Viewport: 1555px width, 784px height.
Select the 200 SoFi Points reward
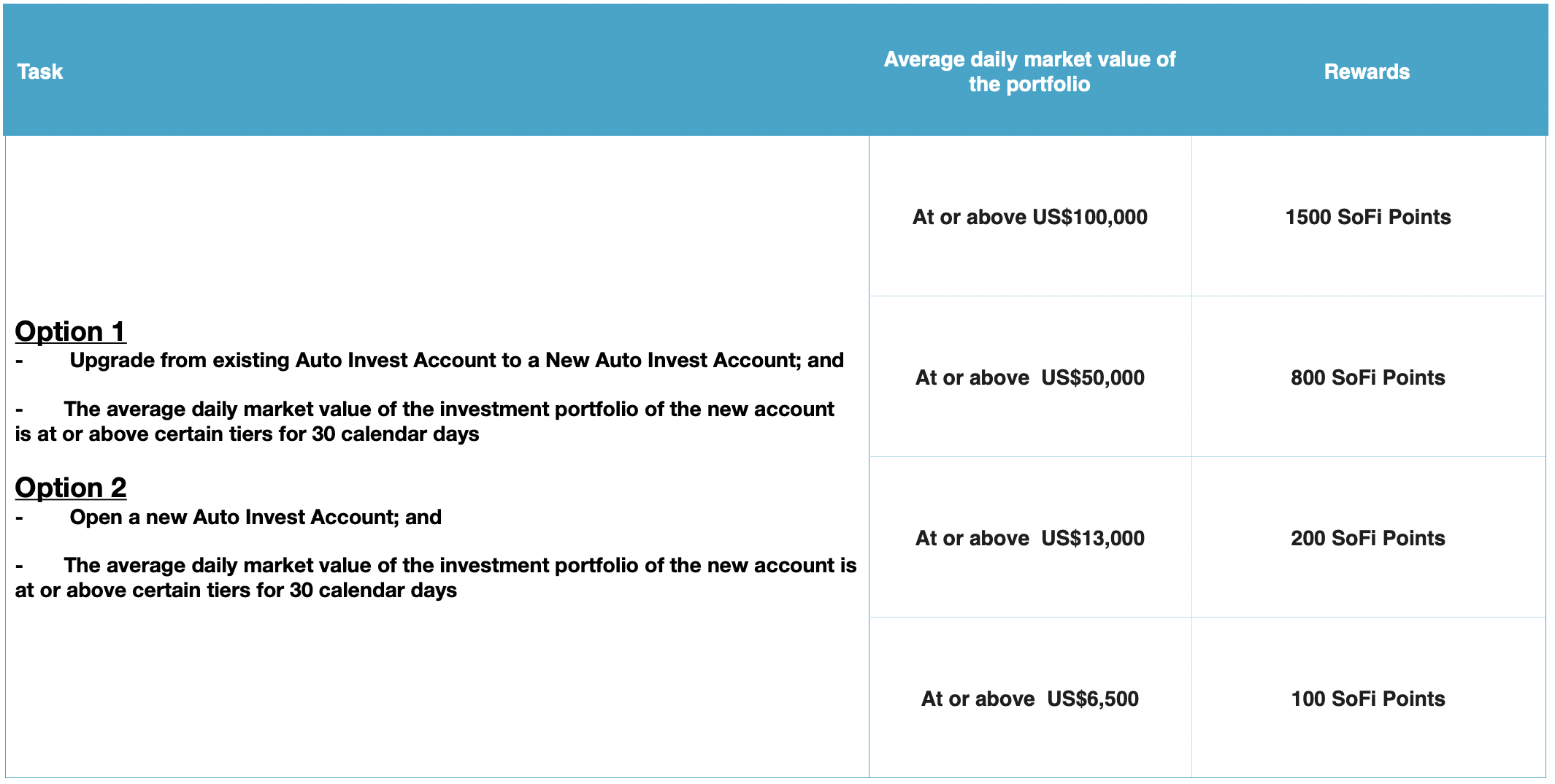tap(1367, 538)
